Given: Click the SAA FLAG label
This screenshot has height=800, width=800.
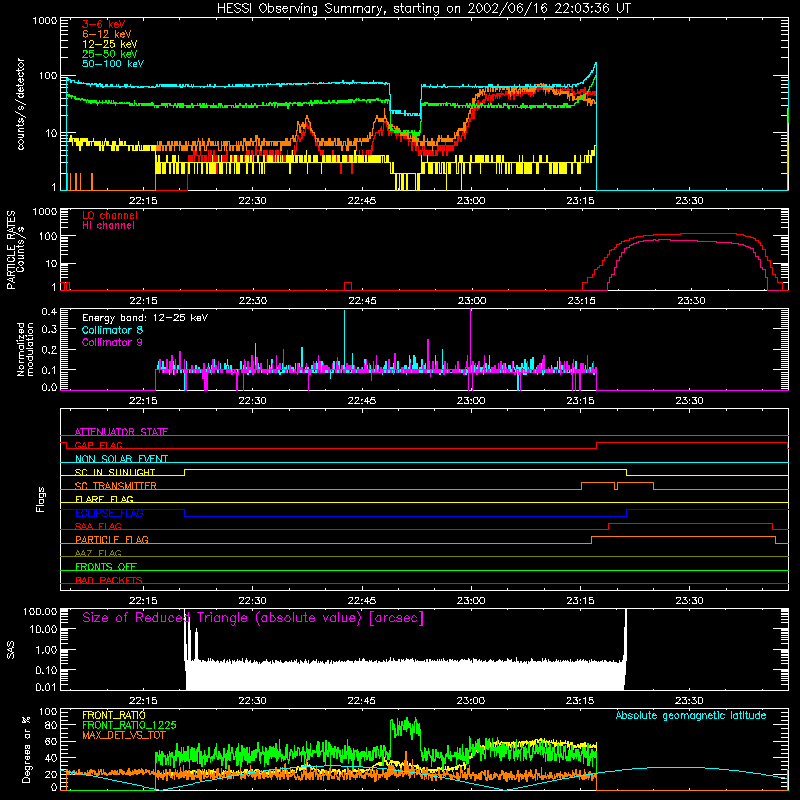Looking at the screenshot, I should [x=98, y=526].
